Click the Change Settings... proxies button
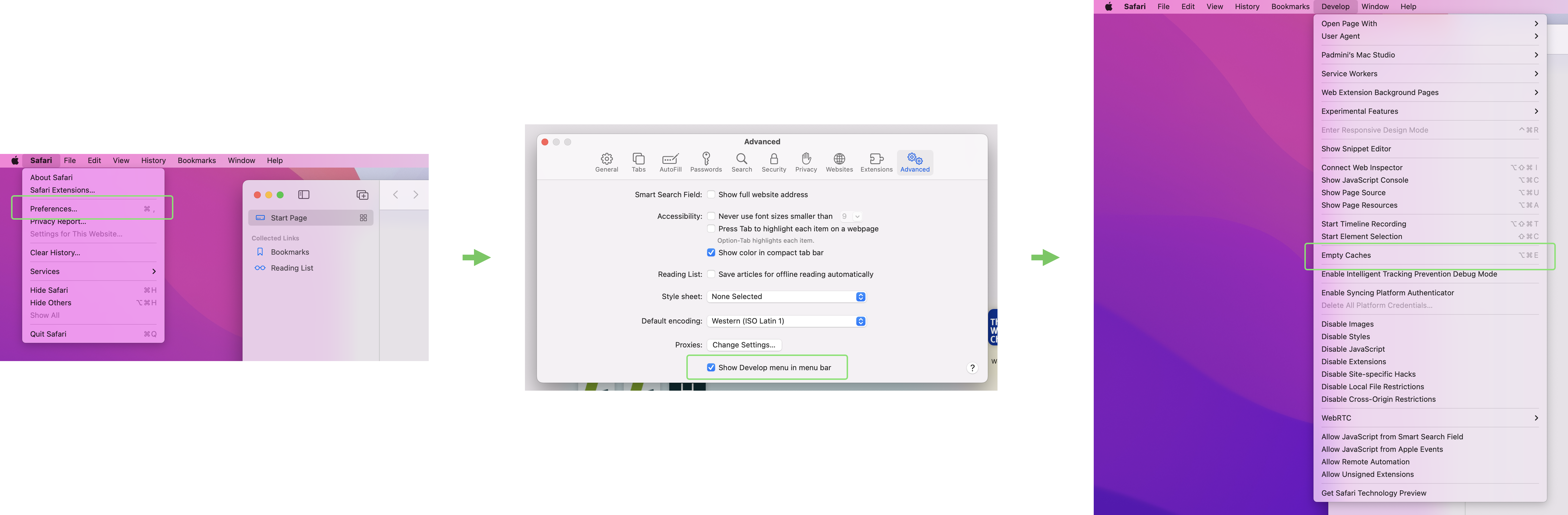Screen dimensions: 1568x515 (x=744, y=345)
